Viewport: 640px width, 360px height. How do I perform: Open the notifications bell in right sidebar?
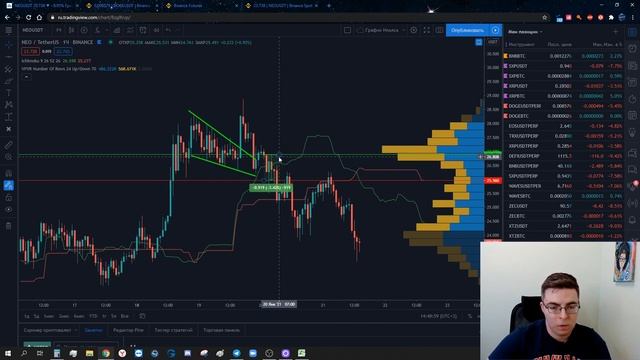coord(632,220)
